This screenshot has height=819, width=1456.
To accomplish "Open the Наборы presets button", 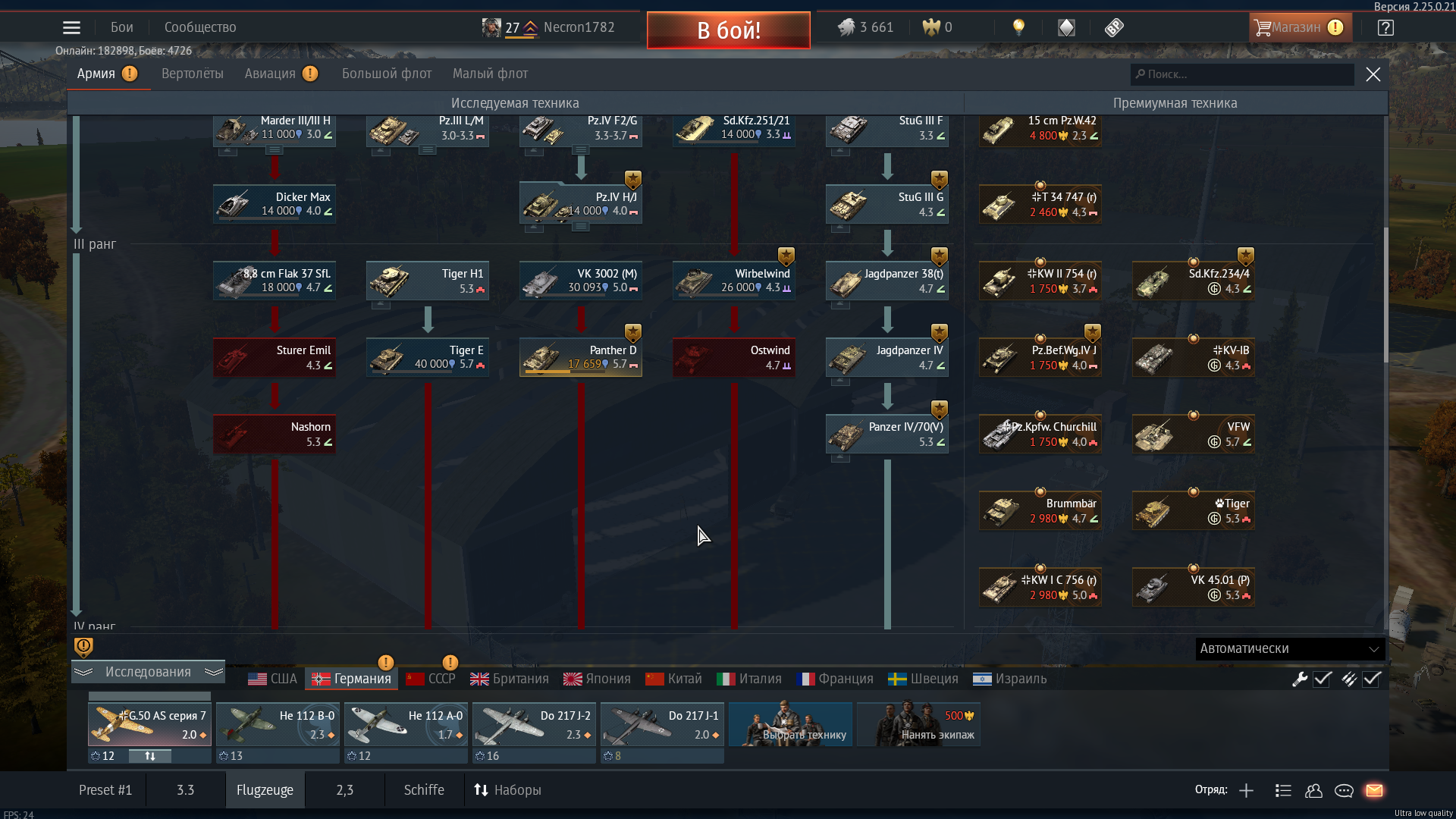I will coord(507,790).
